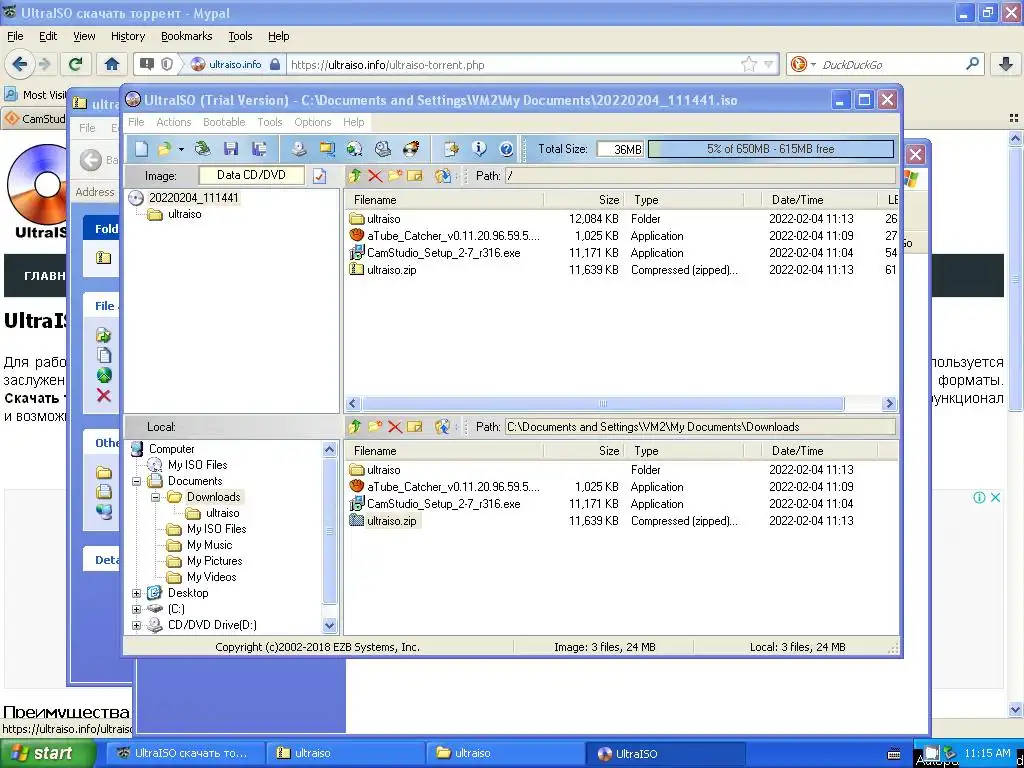Sort local list by Filename column
The height and width of the screenshot is (768, 1024).
click(444, 451)
